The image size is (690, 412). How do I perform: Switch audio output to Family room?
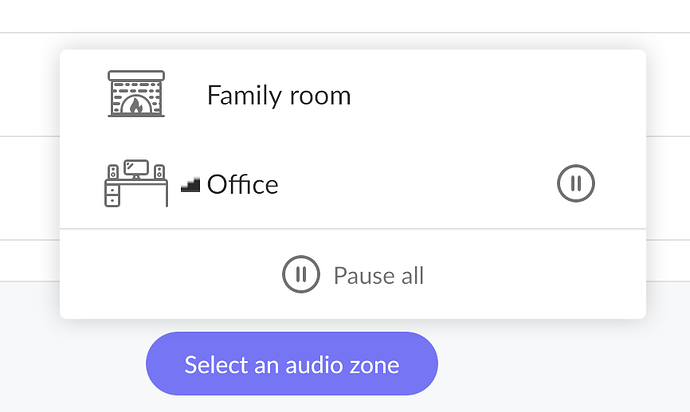[x=353, y=94]
